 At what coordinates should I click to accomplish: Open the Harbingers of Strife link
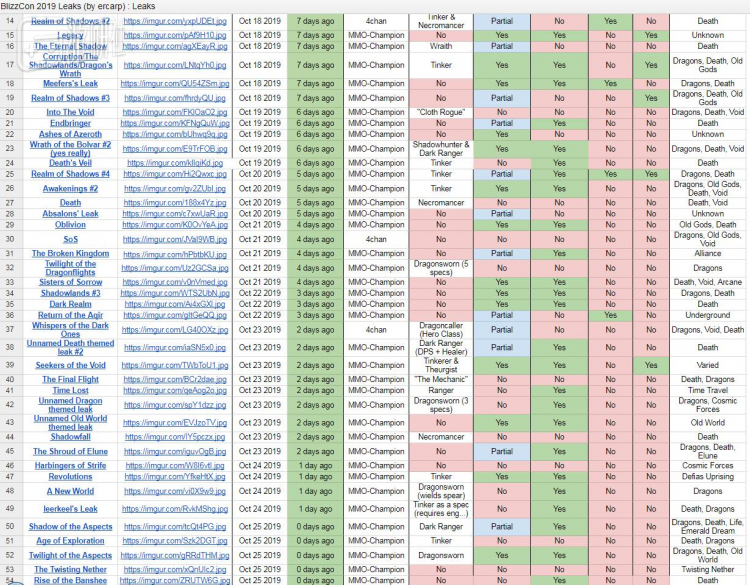[x=70, y=465]
